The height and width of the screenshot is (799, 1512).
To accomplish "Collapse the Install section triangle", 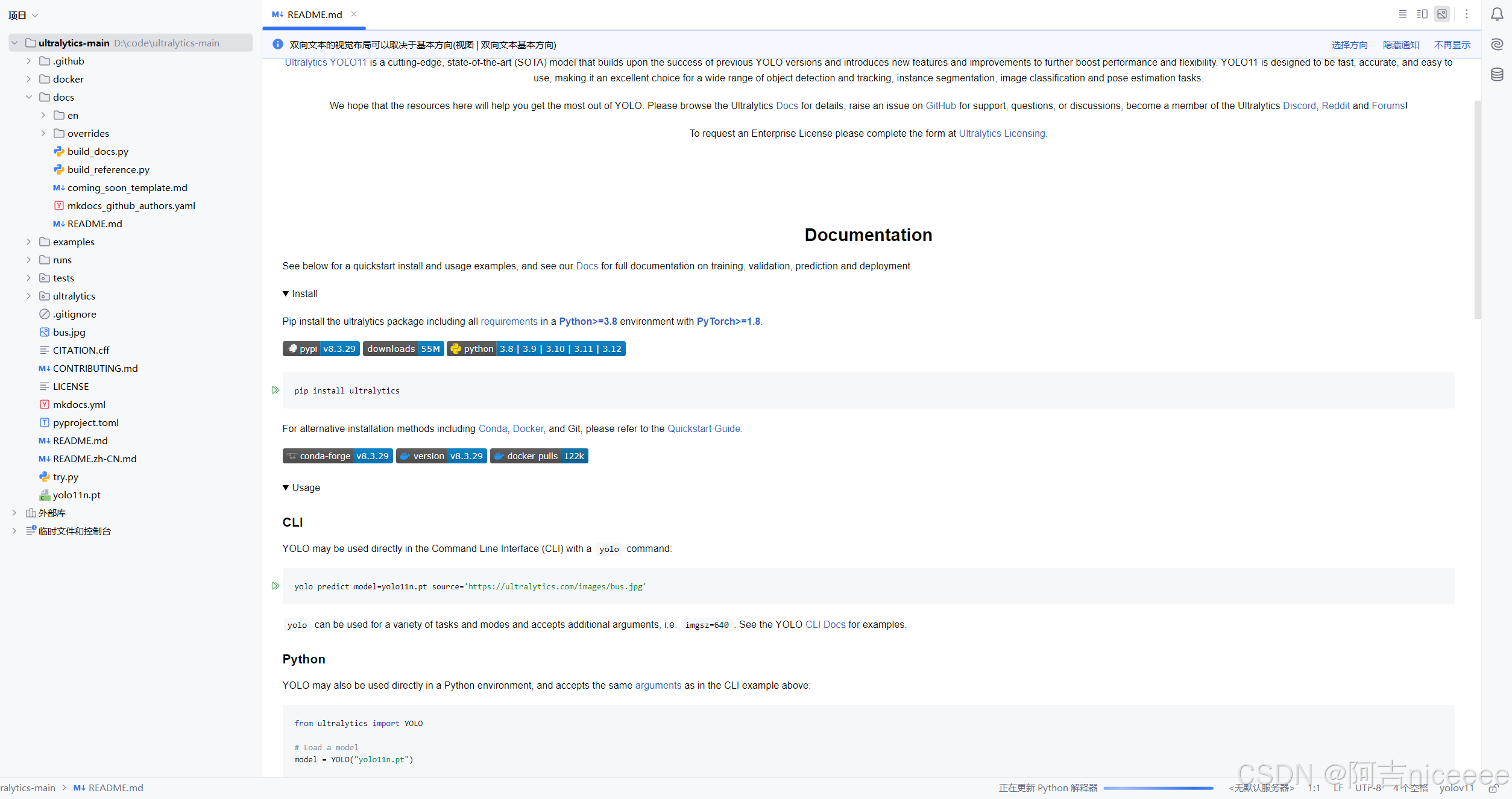I will tap(286, 293).
